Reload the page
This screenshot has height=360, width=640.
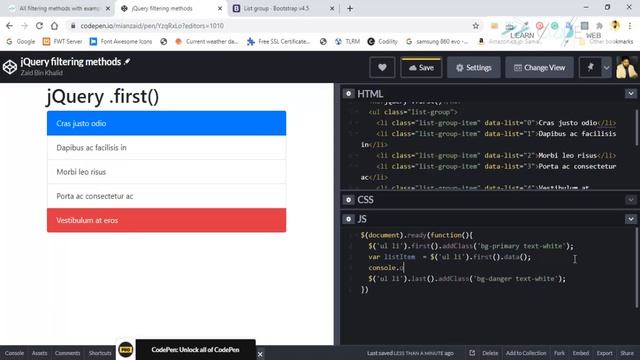pos(39,26)
